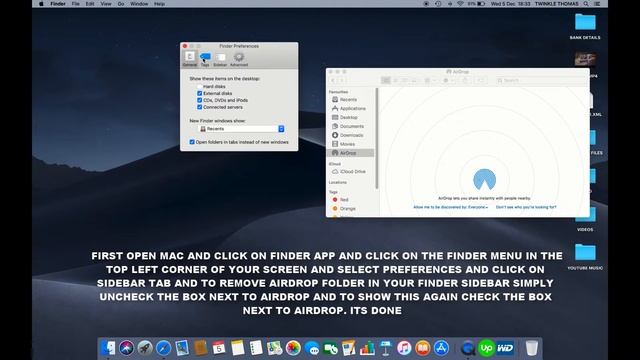Open the Help menu

click(x=160, y=4)
